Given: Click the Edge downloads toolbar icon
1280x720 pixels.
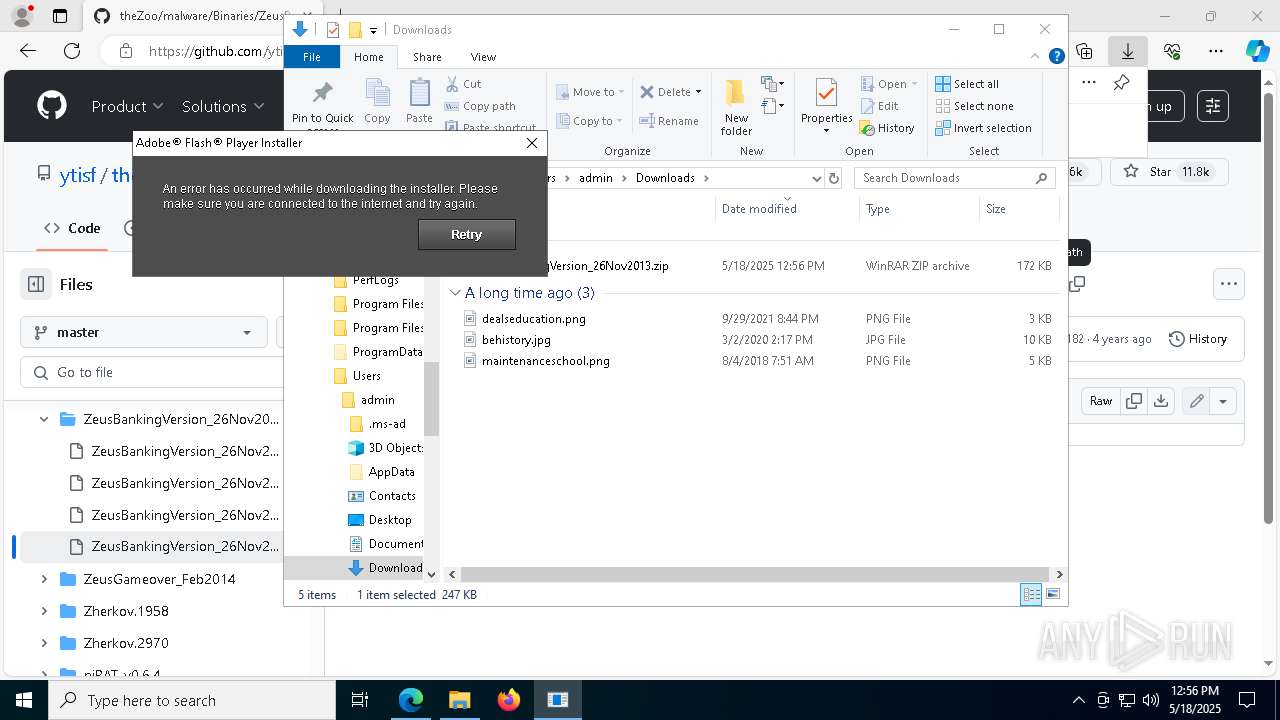Looking at the screenshot, I should pyautogui.click(x=1128, y=50).
